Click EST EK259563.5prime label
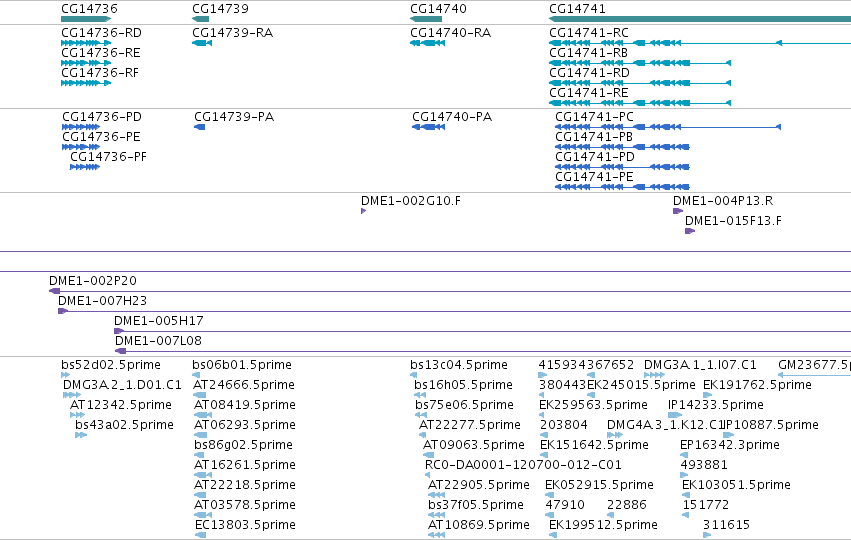Image resolution: width=851 pixels, height=540 pixels. click(x=593, y=405)
